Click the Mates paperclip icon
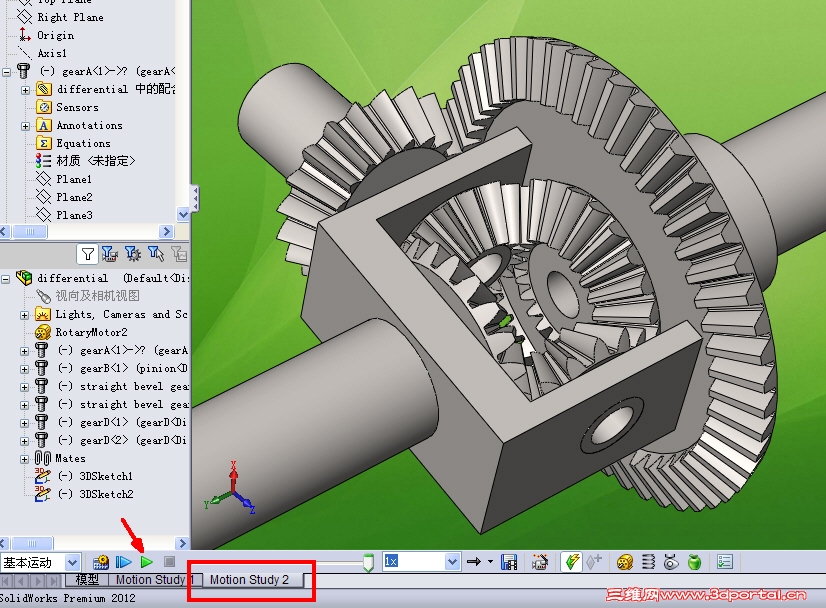The image size is (826, 608). 43,458
